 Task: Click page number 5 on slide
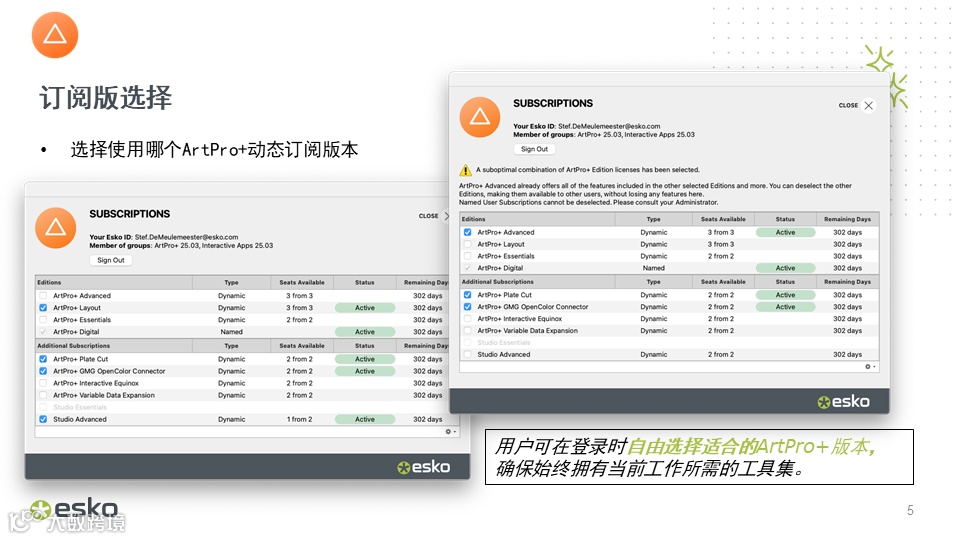pyautogui.click(x=910, y=511)
